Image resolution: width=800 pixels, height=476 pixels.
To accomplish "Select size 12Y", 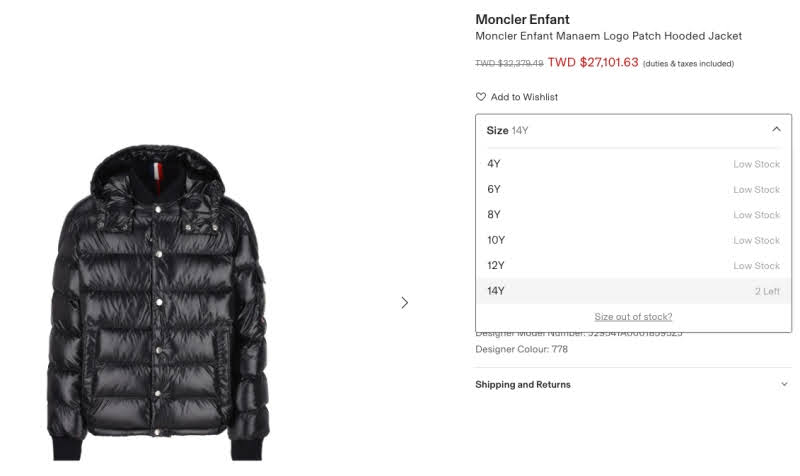I will point(633,266).
